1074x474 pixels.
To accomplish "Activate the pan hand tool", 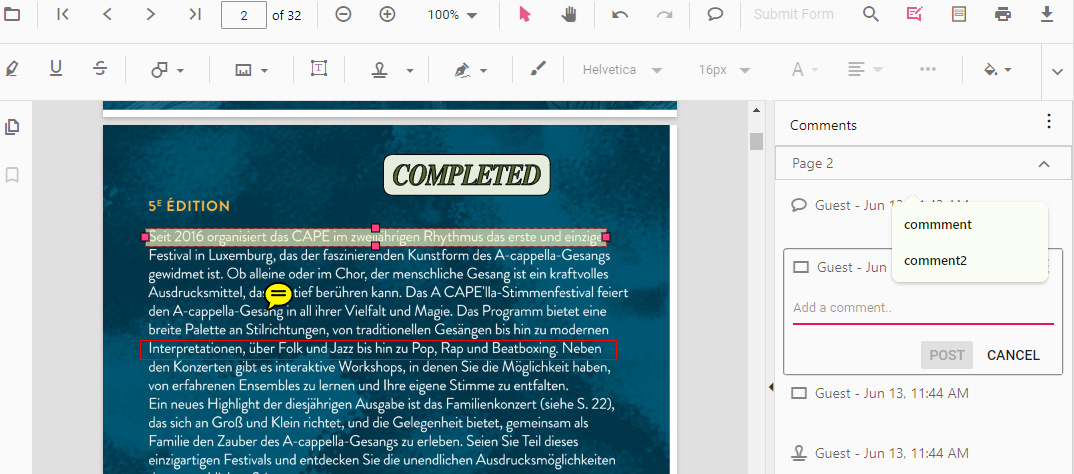I will (x=569, y=14).
